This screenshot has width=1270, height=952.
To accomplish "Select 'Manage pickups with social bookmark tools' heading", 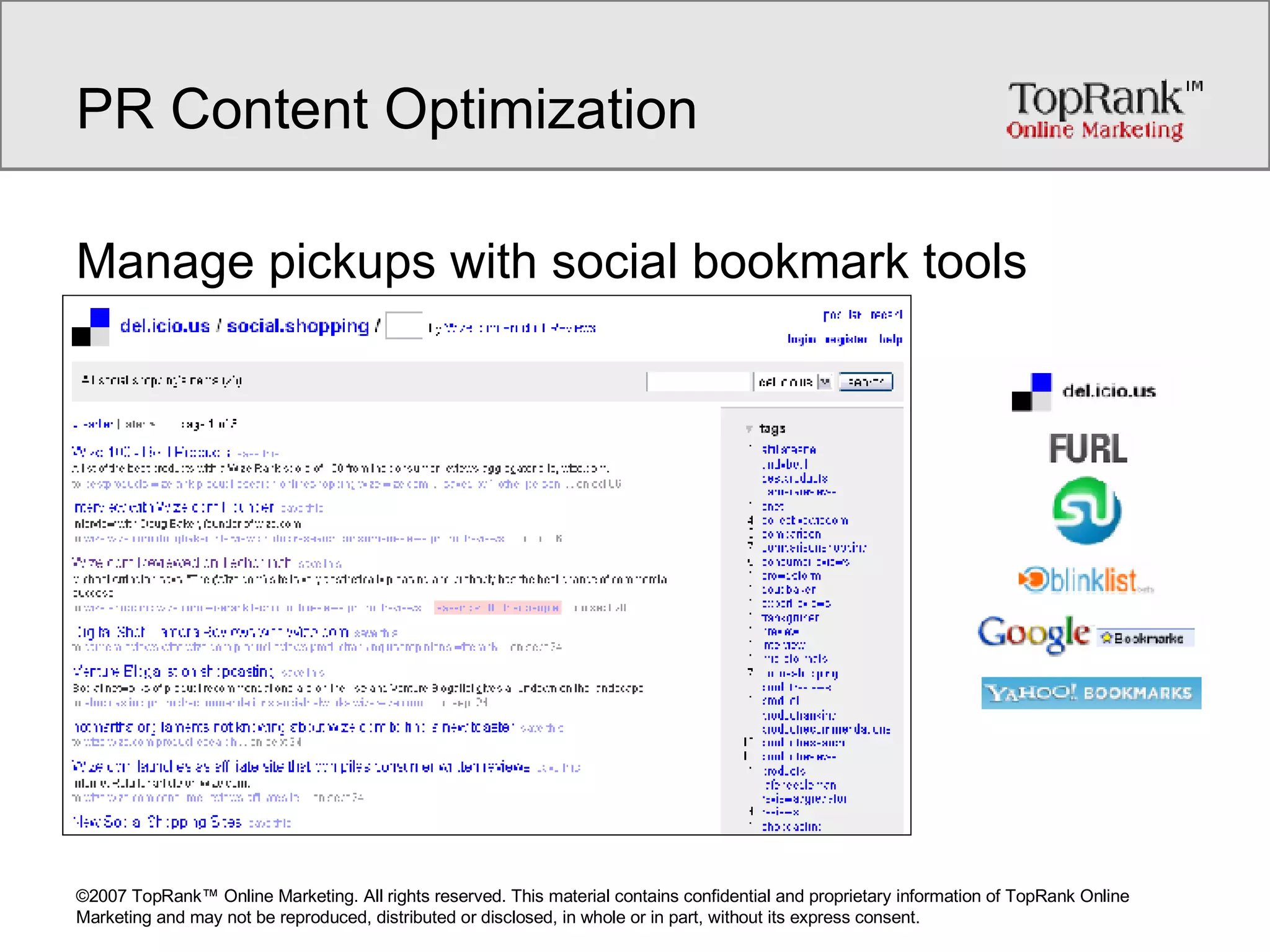I will click(551, 262).
